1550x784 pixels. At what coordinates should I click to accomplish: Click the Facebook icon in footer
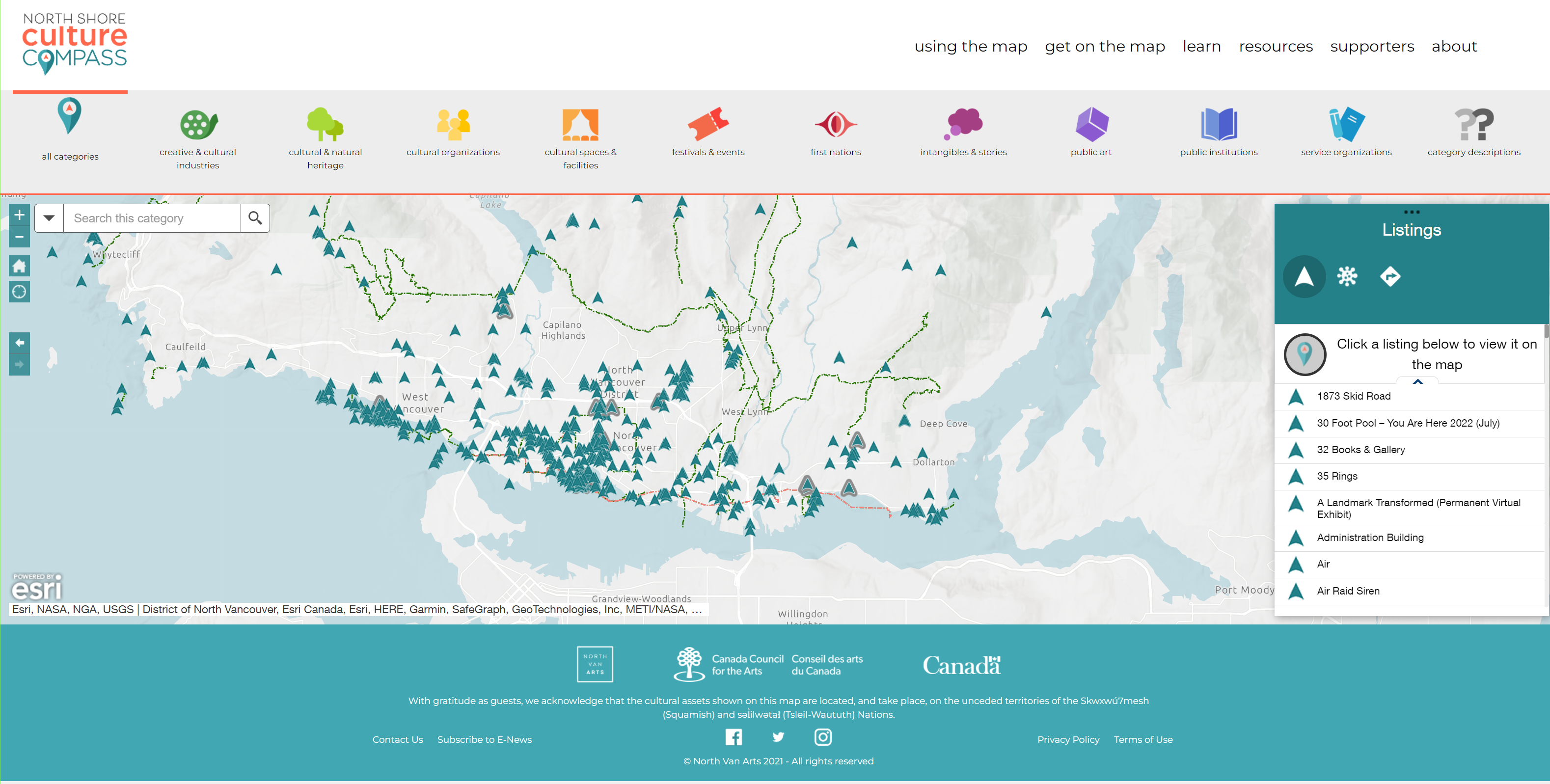coord(734,737)
